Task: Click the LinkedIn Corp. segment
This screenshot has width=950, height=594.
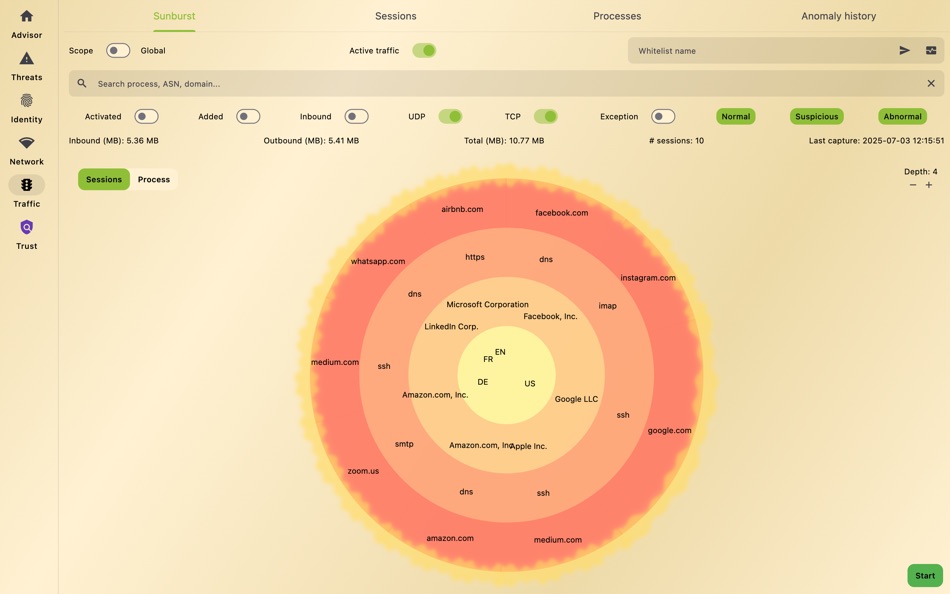Action: [451, 326]
